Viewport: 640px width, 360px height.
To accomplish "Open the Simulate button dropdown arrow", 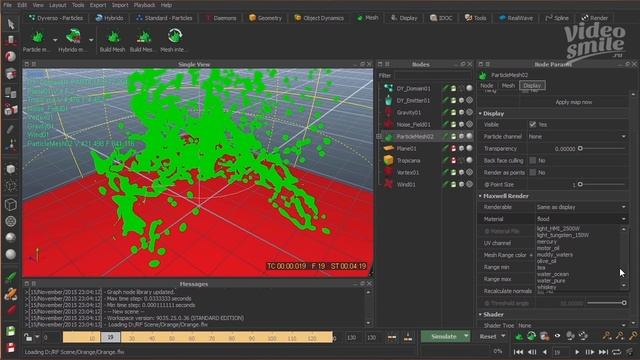I will point(466,336).
